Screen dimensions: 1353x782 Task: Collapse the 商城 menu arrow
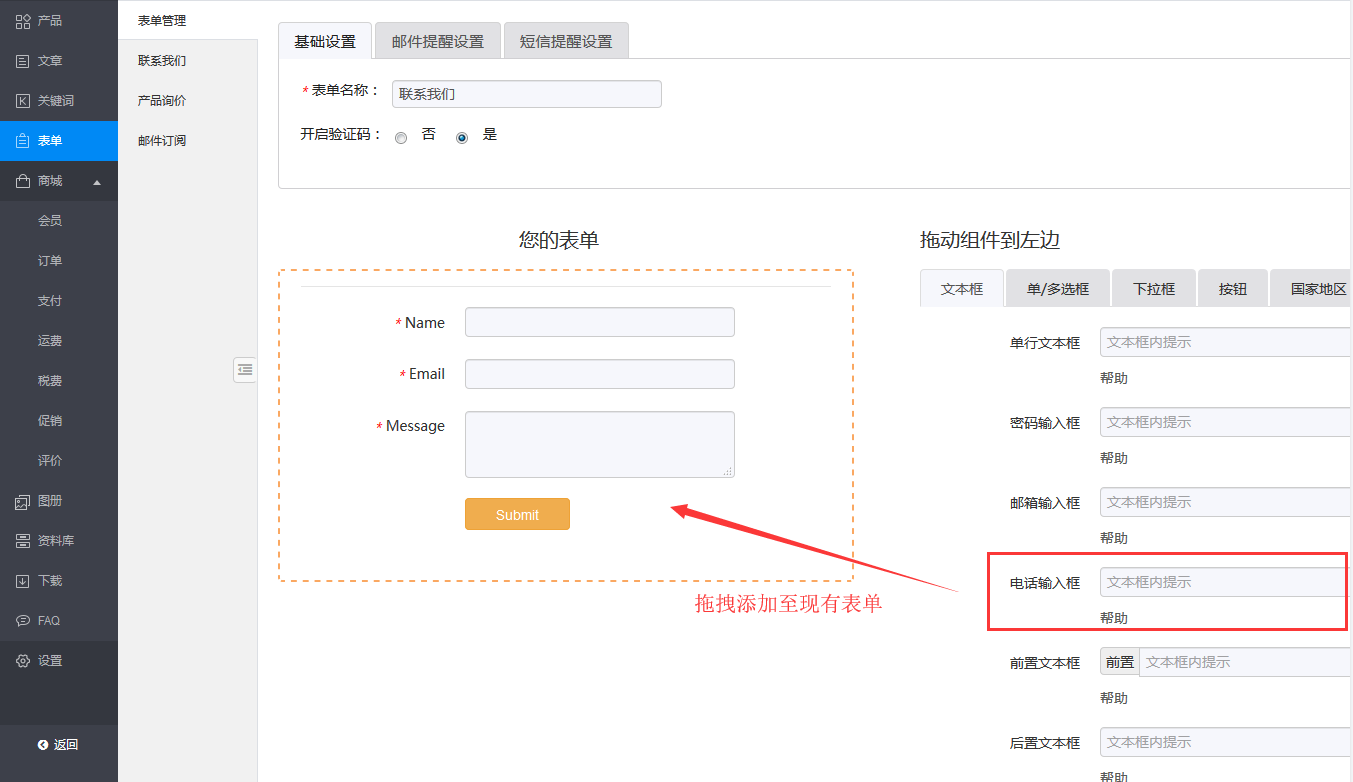tap(97, 182)
